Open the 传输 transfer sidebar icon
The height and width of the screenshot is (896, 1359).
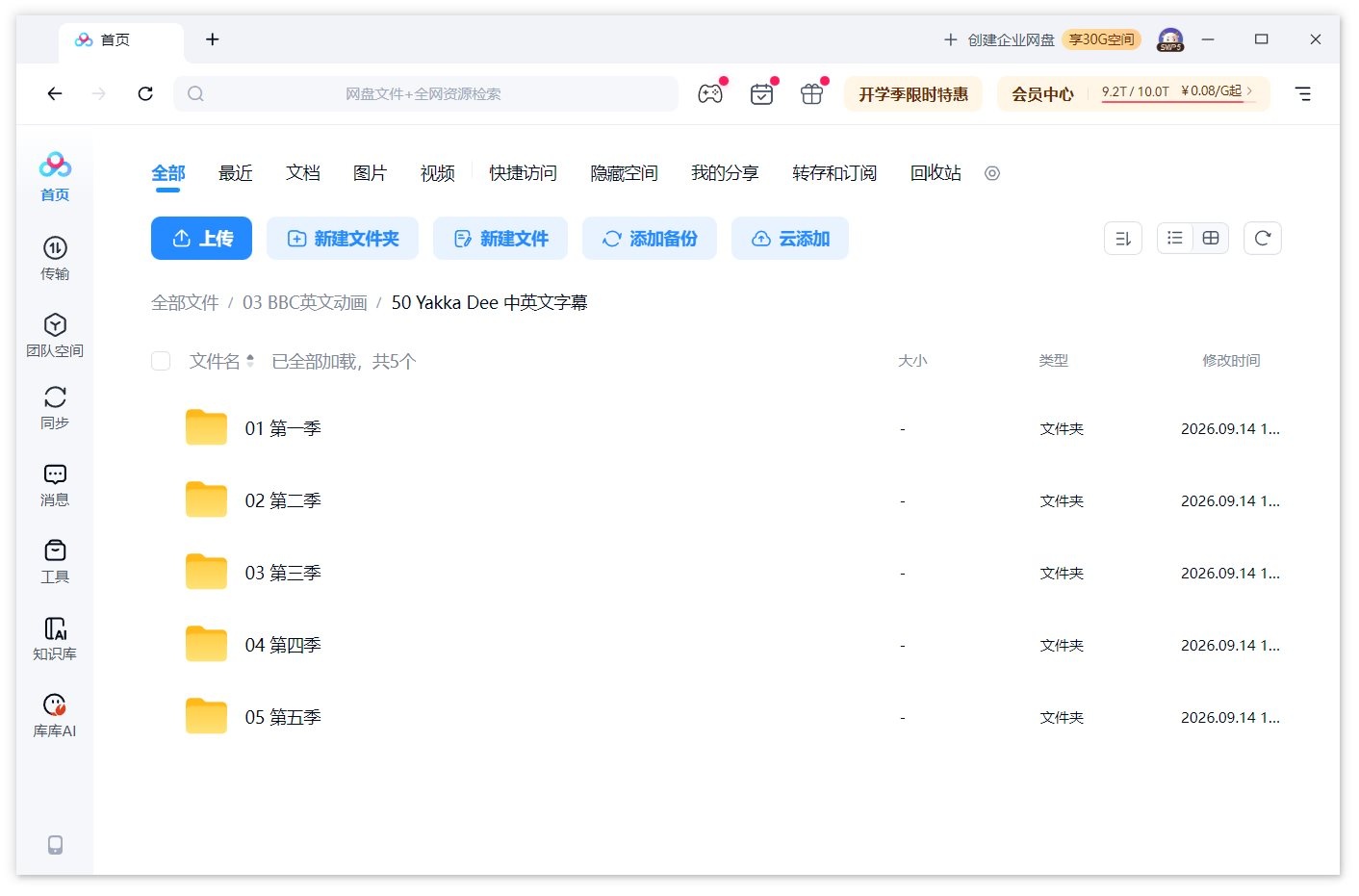coord(55,258)
